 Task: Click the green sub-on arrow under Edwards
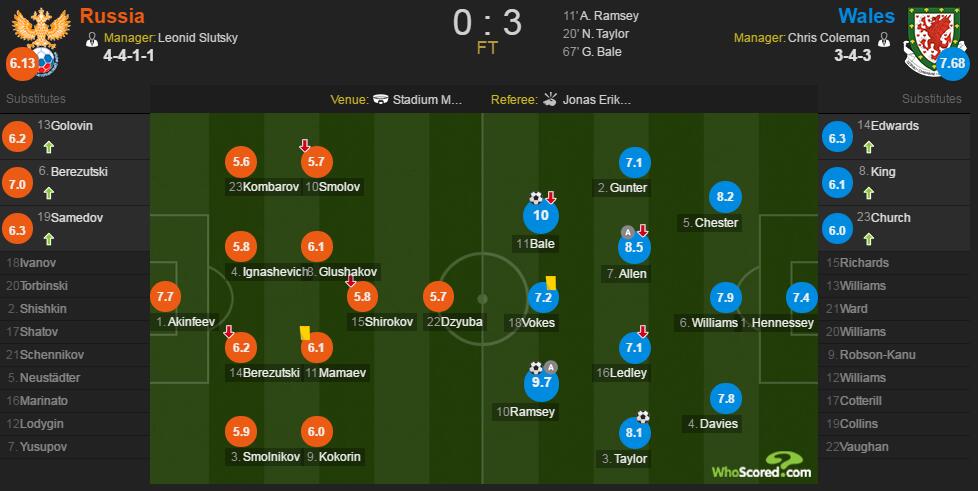[869, 147]
